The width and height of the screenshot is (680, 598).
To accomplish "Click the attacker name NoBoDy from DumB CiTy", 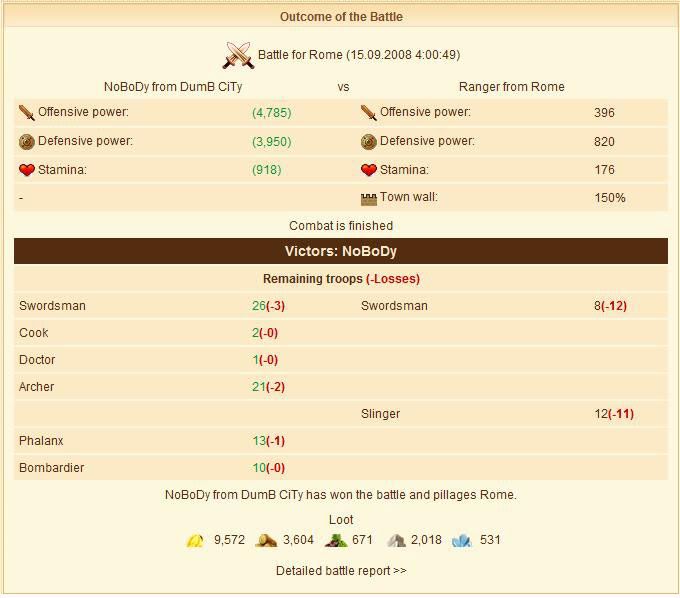I will pos(173,87).
